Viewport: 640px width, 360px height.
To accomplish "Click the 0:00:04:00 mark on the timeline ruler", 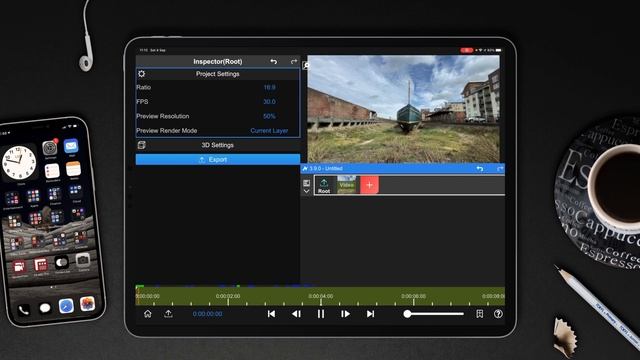I will pos(321,296).
